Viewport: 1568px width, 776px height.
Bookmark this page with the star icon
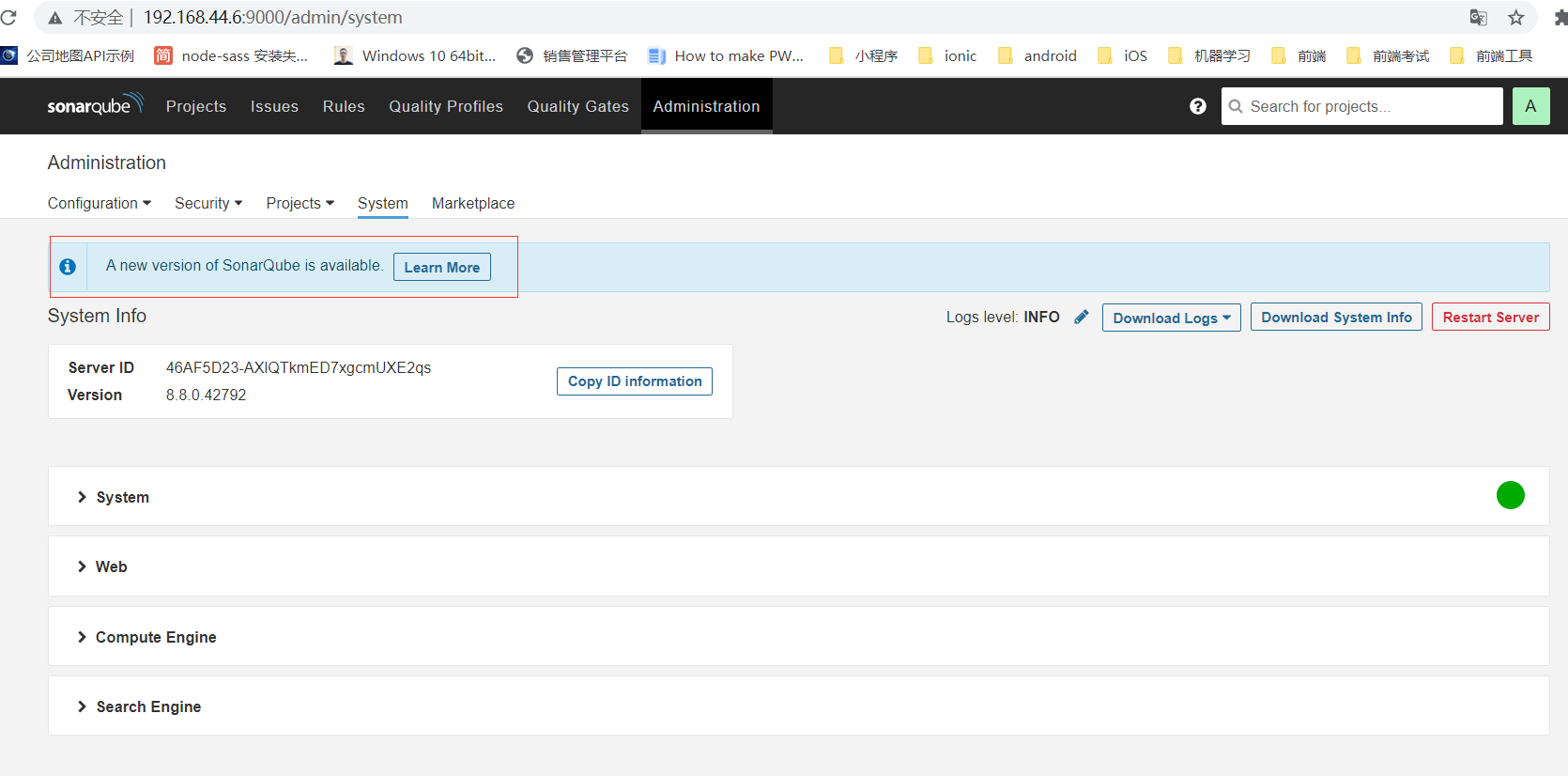(1515, 18)
